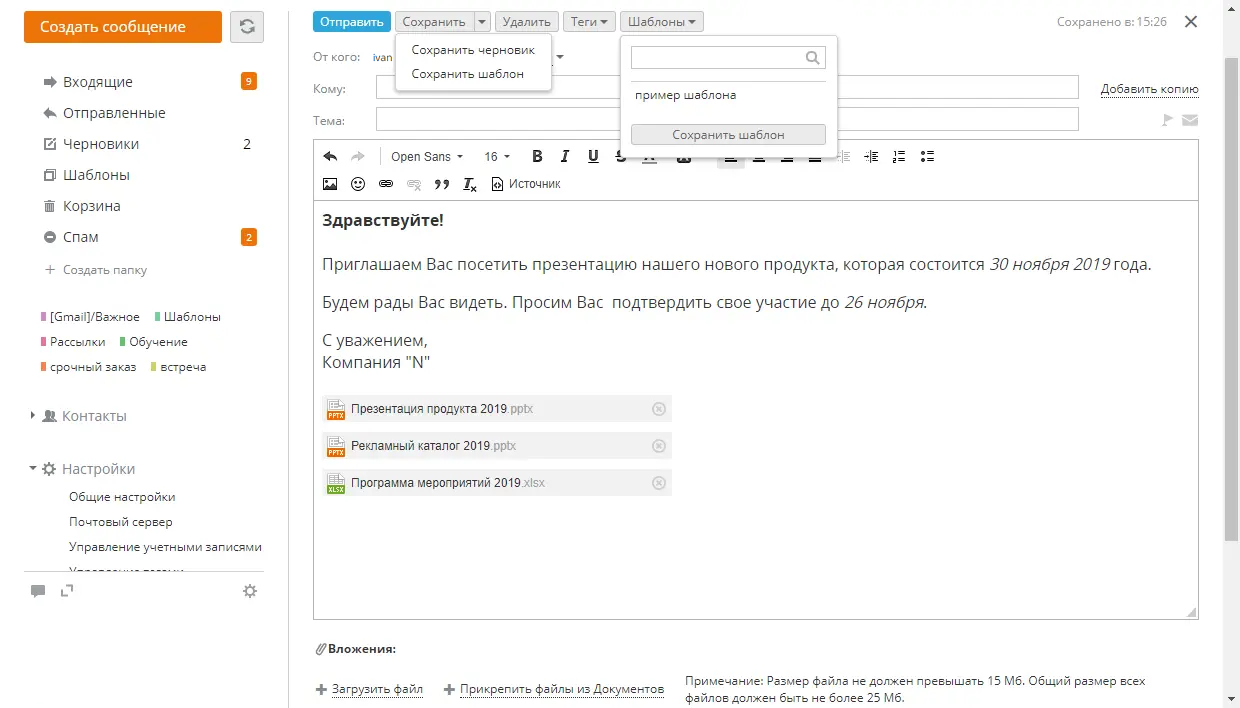The image size is (1240, 708).
Task: Send the message with Отправить
Action: [350, 20]
